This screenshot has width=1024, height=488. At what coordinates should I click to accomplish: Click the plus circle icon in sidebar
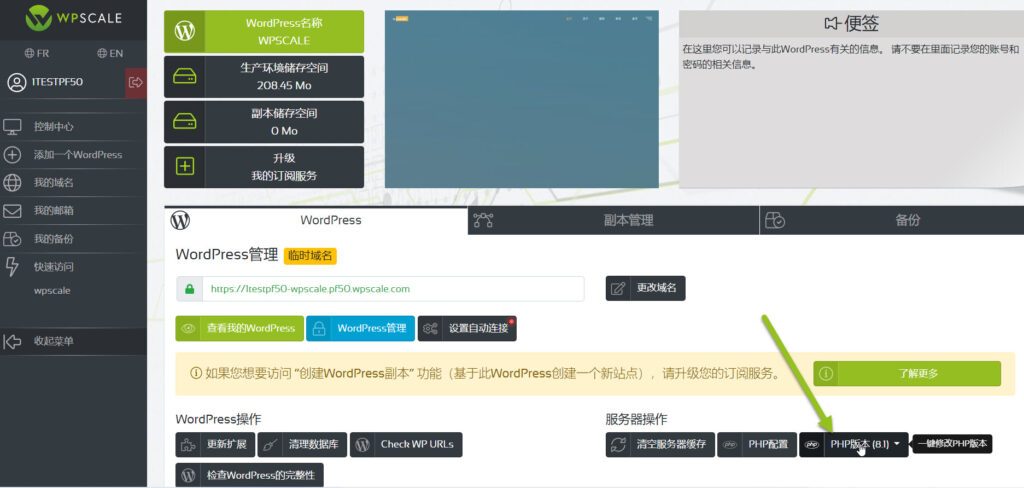pos(12,155)
